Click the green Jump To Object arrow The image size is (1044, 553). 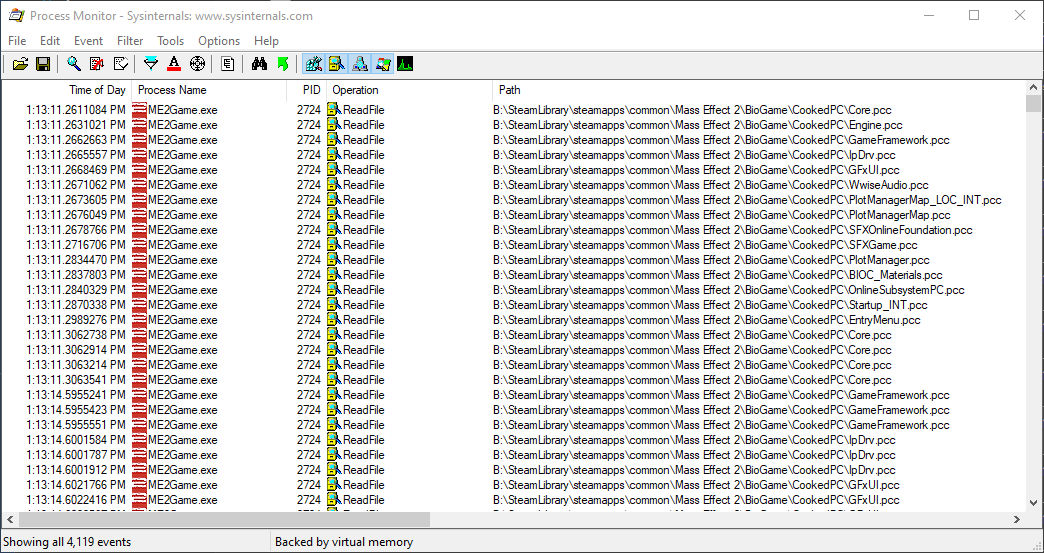click(282, 64)
